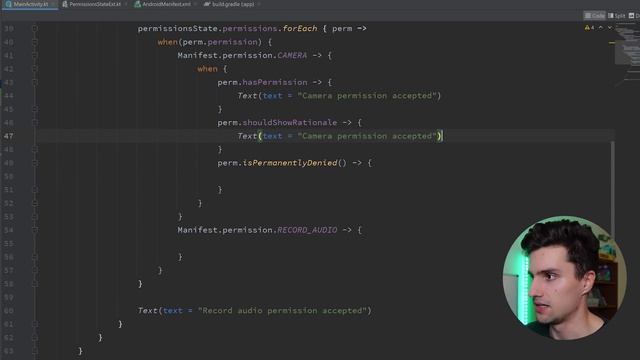Collapse the forEach block on line 39
The height and width of the screenshot is (360, 640).
[x=35, y=29]
